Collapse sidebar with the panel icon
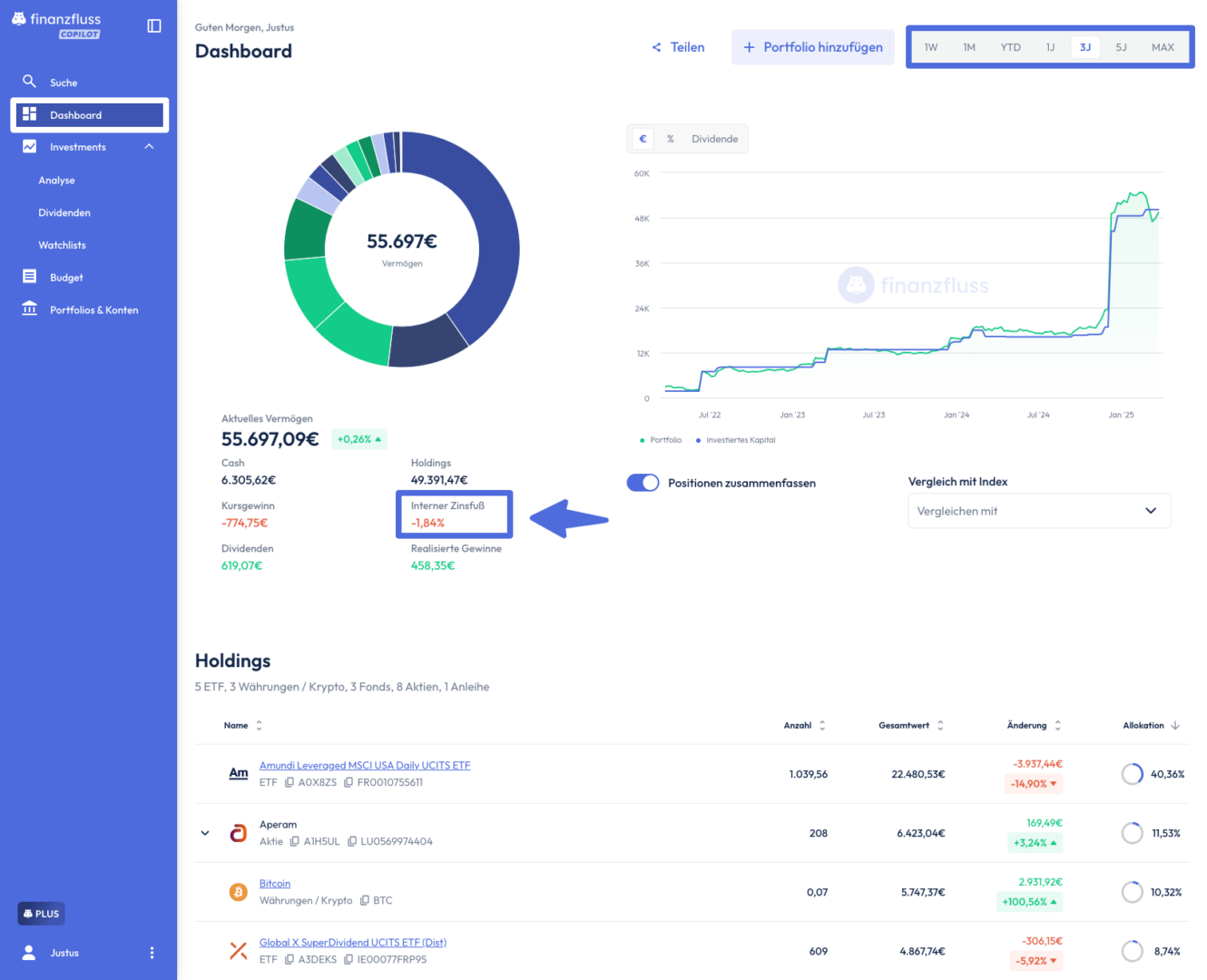The height and width of the screenshot is (980, 1207). [x=154, y=26]
